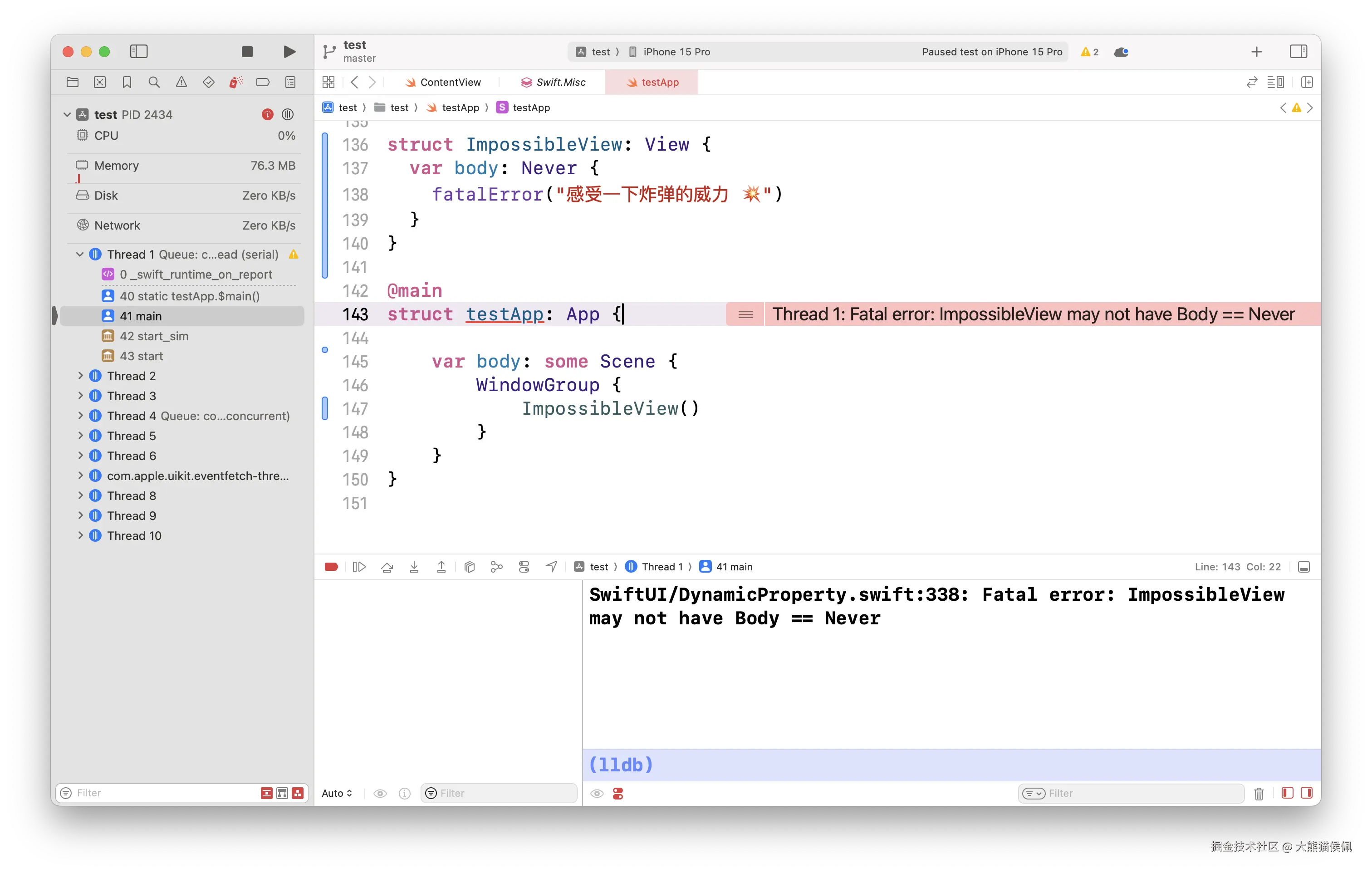
Task: Collapse Thread 1 stack frames
Action: click(80, 254)
